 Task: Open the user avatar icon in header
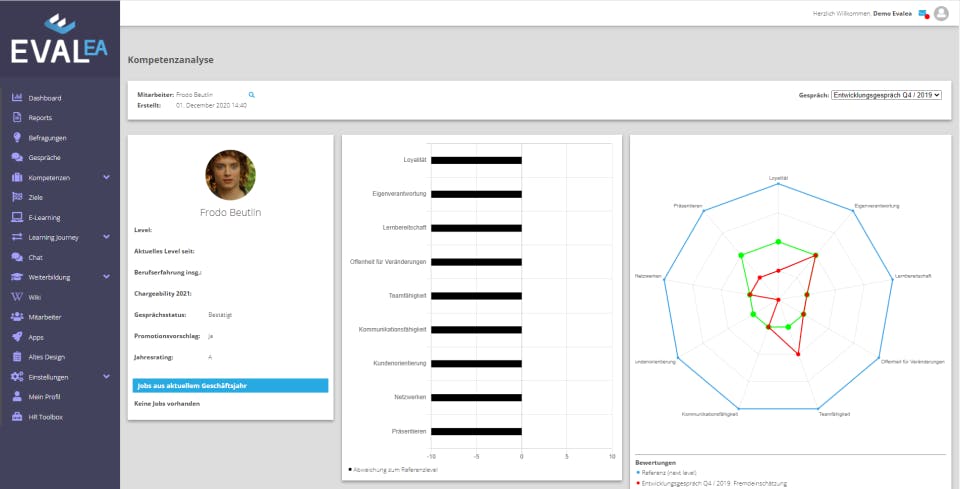click(x=941, y=14)
